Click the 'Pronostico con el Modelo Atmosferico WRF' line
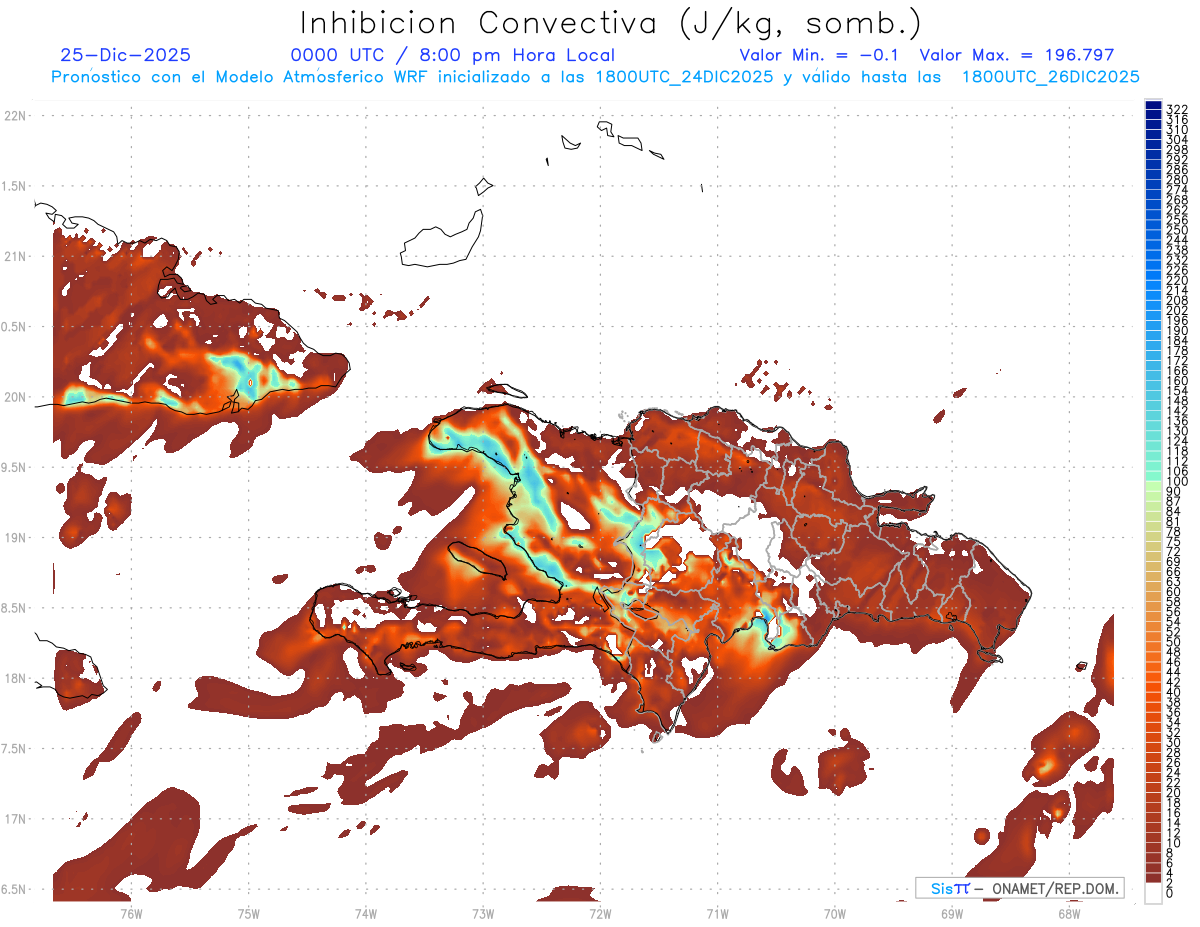 (595, 77)
